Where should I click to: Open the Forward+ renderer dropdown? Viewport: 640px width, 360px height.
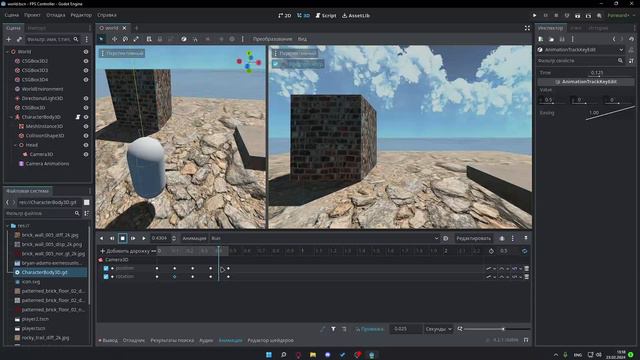coord(621,16)
